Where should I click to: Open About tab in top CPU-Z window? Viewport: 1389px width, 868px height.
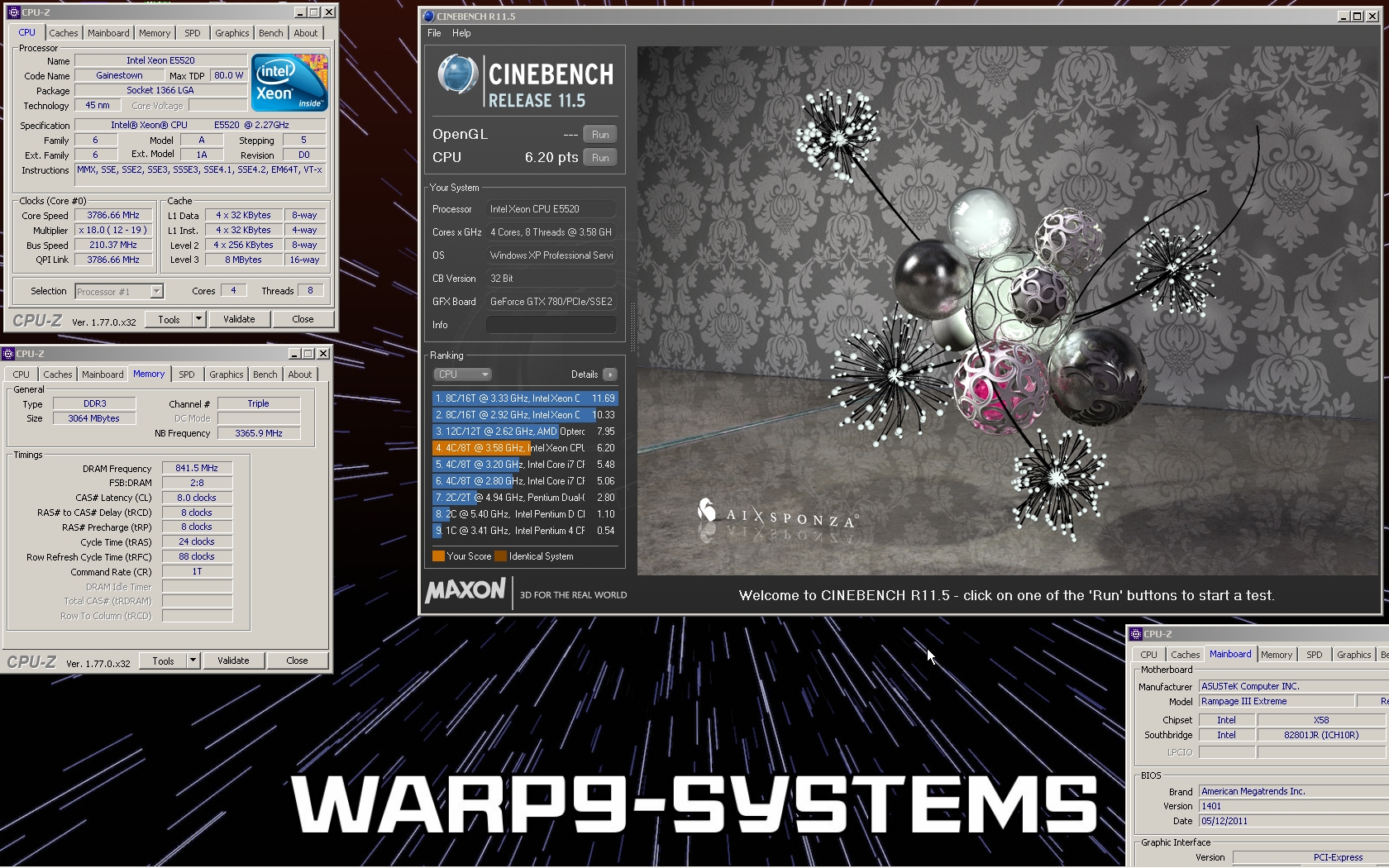(305, 33)
